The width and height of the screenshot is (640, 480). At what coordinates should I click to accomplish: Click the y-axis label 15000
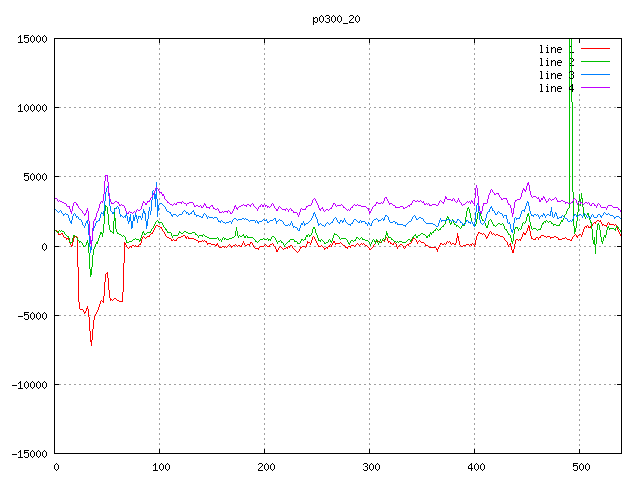click(x=32, y=39)
